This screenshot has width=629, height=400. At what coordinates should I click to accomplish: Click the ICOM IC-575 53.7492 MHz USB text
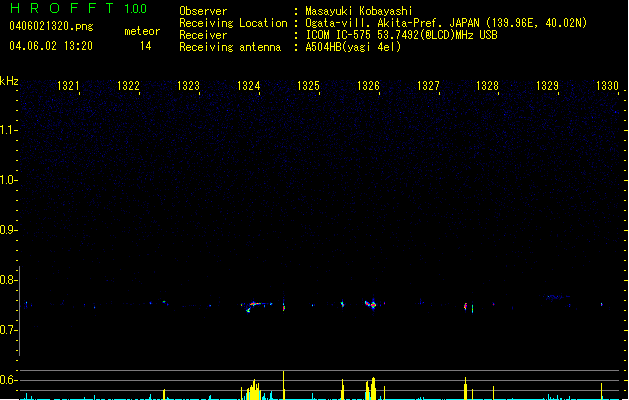click(402, 35)
